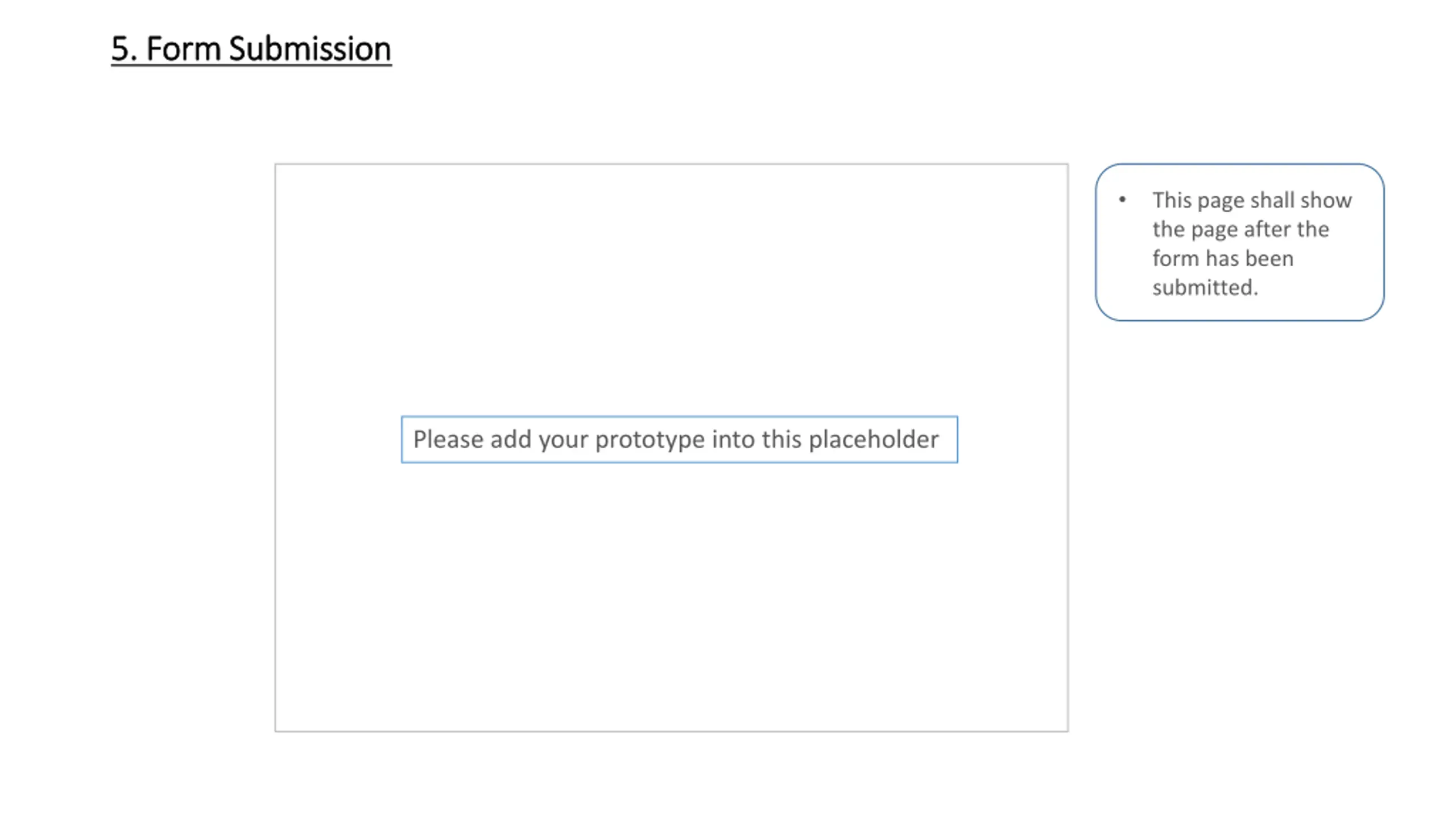Click the word "Submission" in the title
Viewport: 1456px width, 819px height.
(x=310, y=49)
